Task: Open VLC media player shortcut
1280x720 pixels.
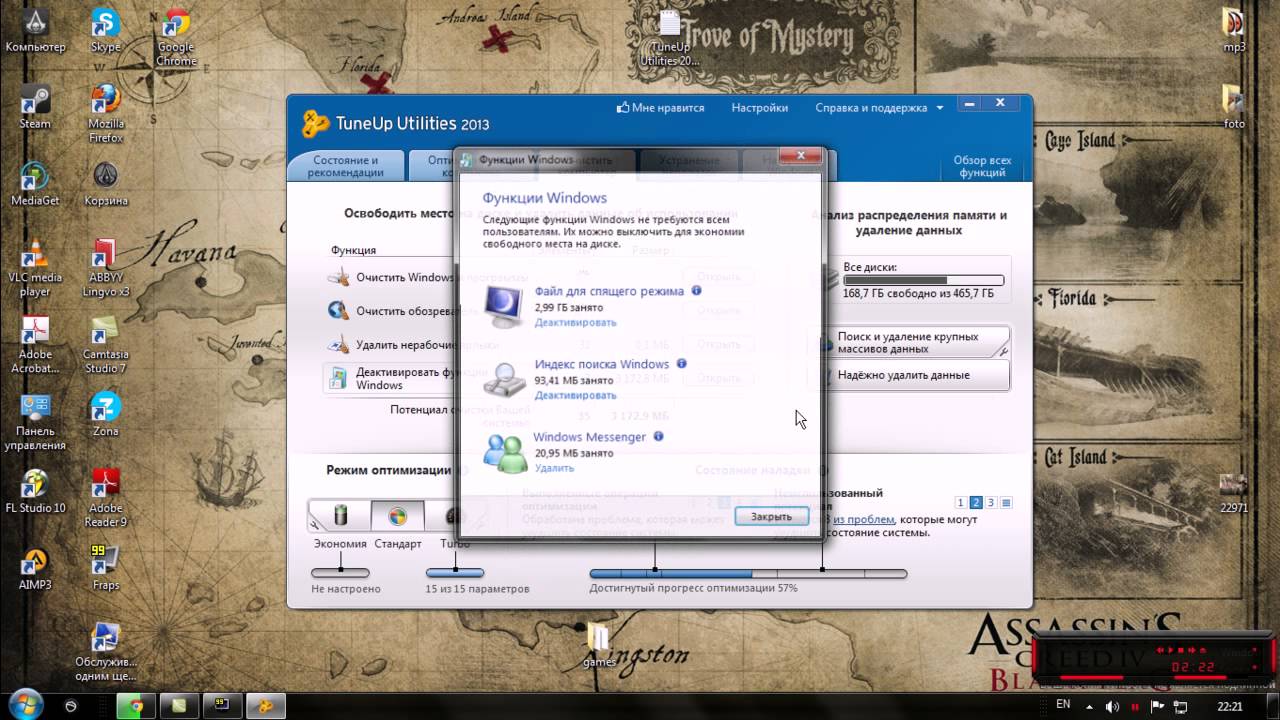Action: tap(35, 268)
